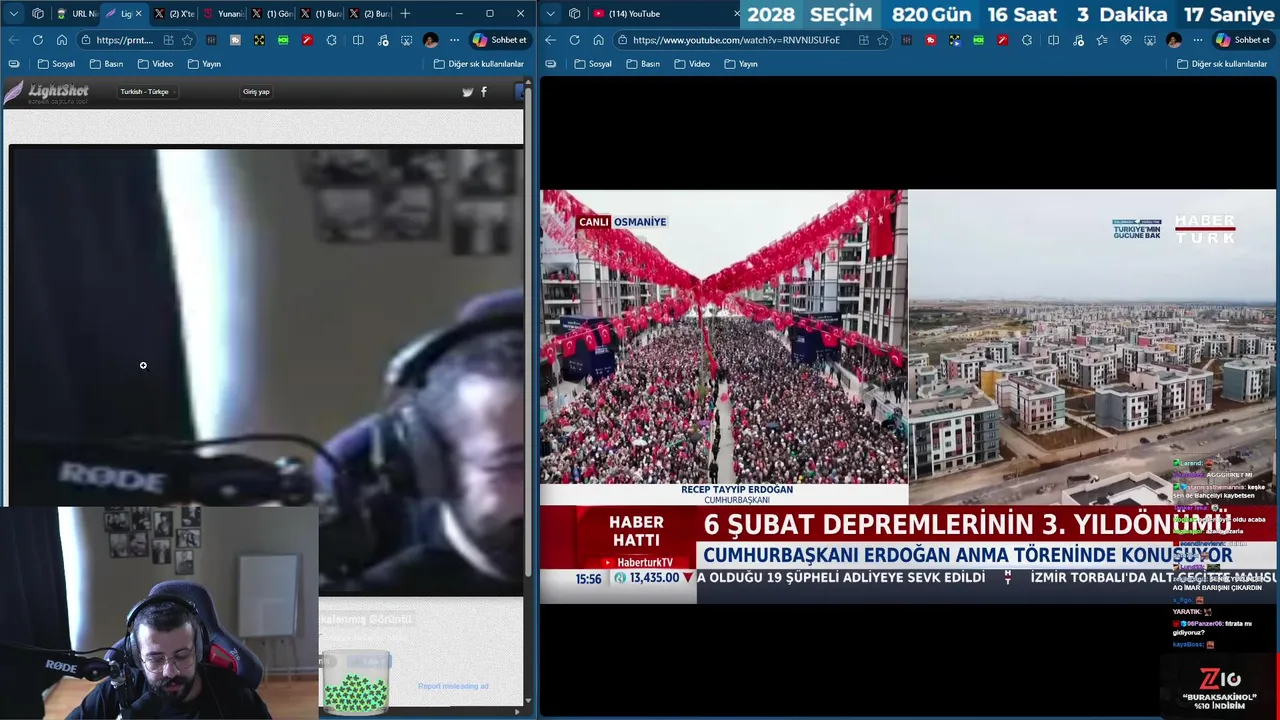The width and height of the screenshot is (1280, 720).
Task: Open Video bookmarks folder in YouTube window
Action: pos(692,64)
